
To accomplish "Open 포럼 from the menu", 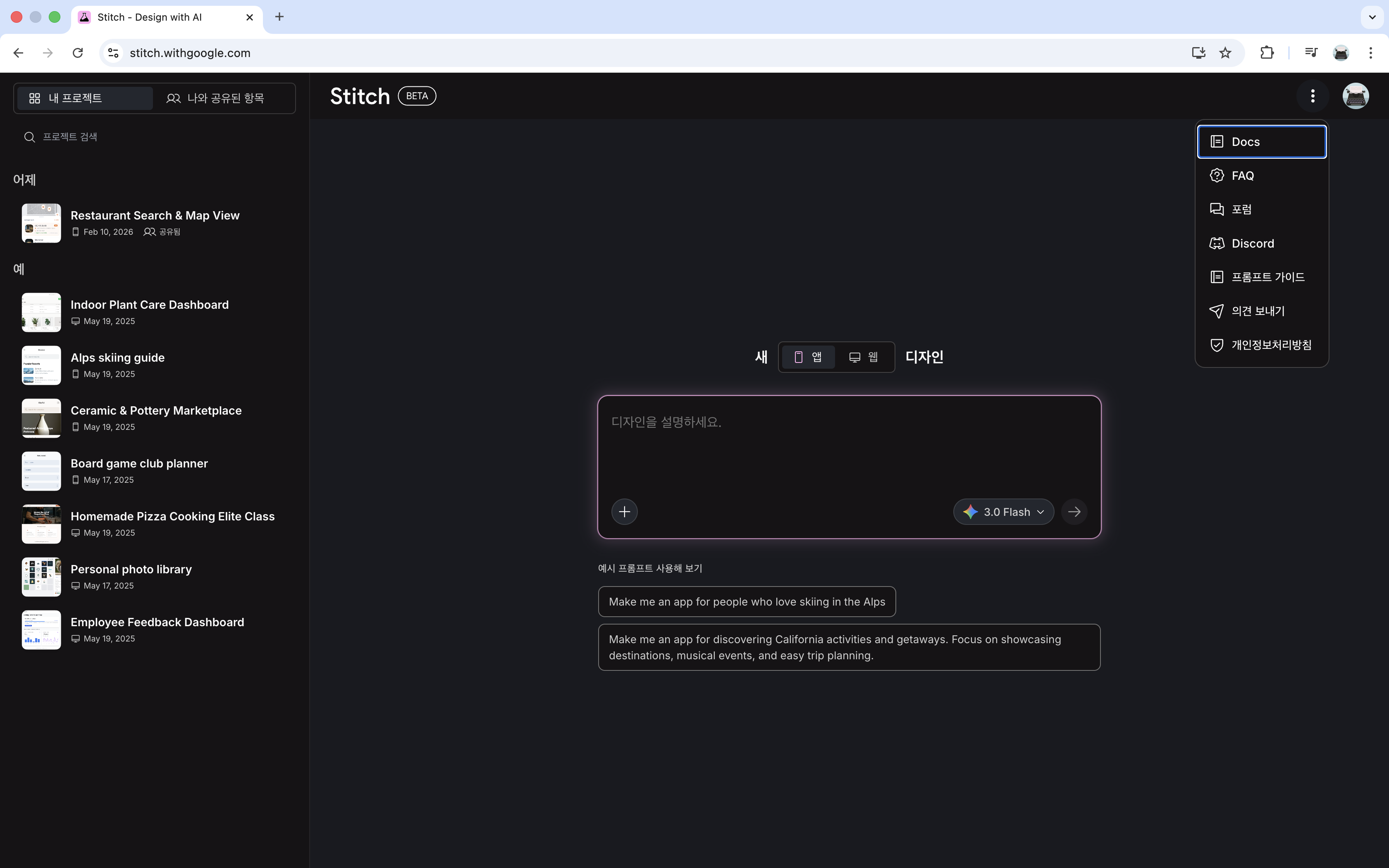I will point(1262,210).
